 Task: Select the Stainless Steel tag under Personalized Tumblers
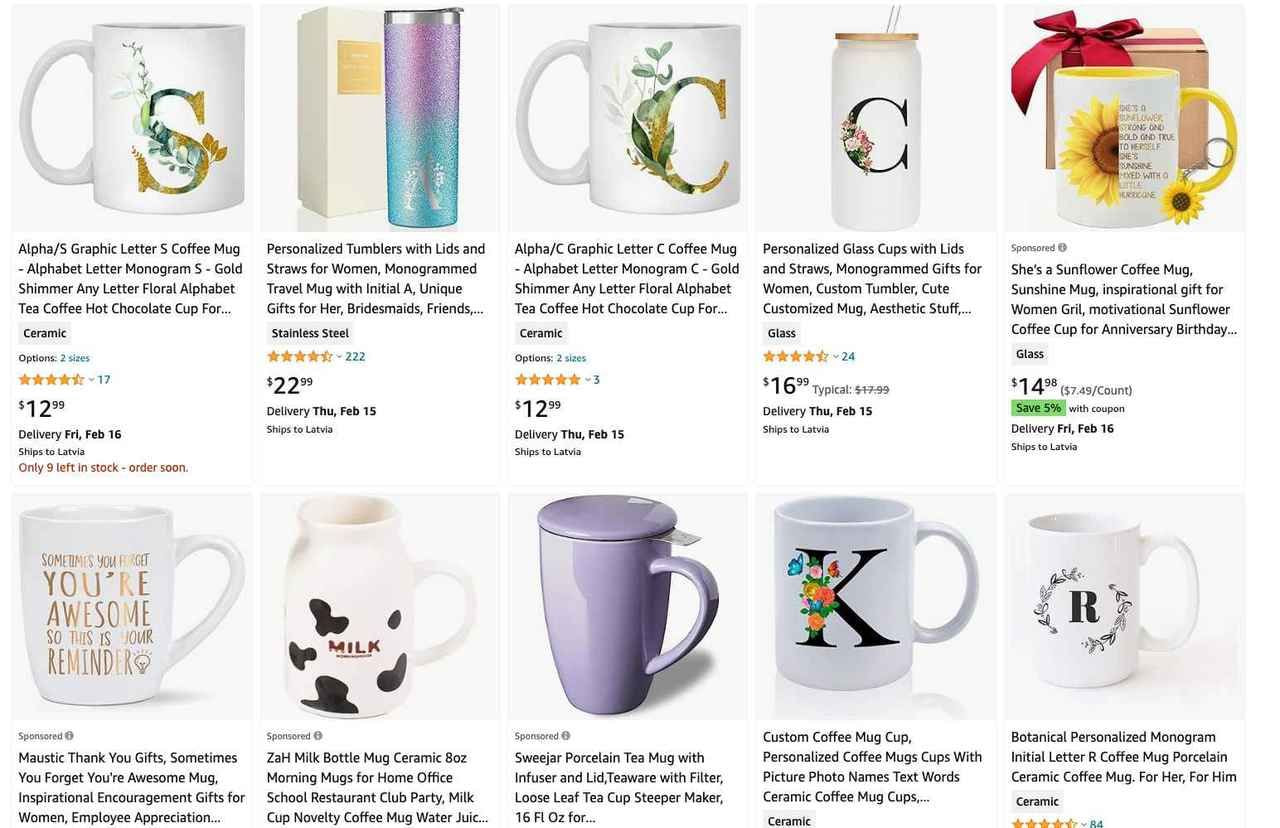click(x=310, y=332)
